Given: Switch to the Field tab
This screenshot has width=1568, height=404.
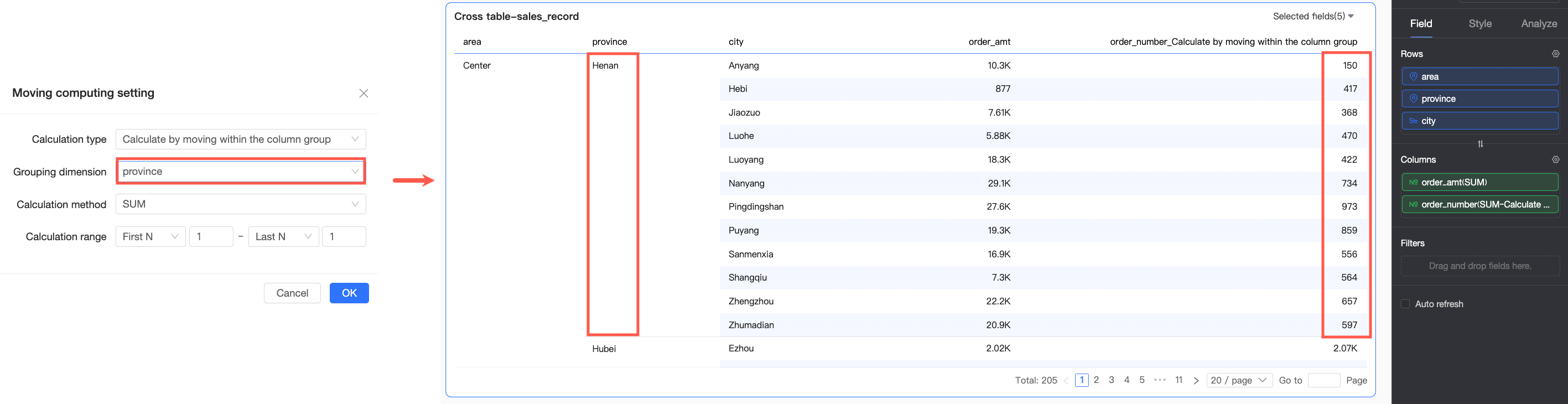Looking at the screenshot, I should coord(1421,24).
